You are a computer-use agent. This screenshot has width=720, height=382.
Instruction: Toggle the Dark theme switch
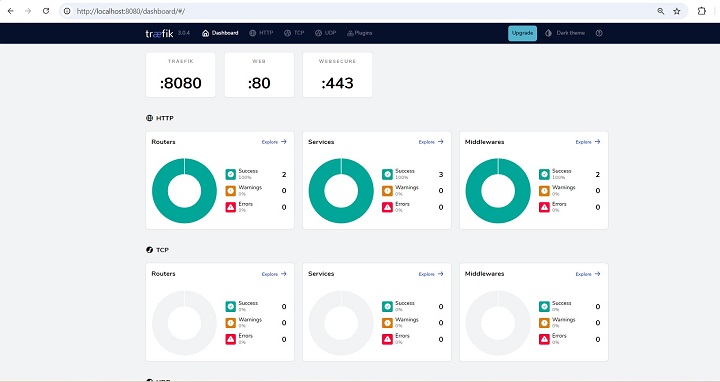tap(565, 33)
